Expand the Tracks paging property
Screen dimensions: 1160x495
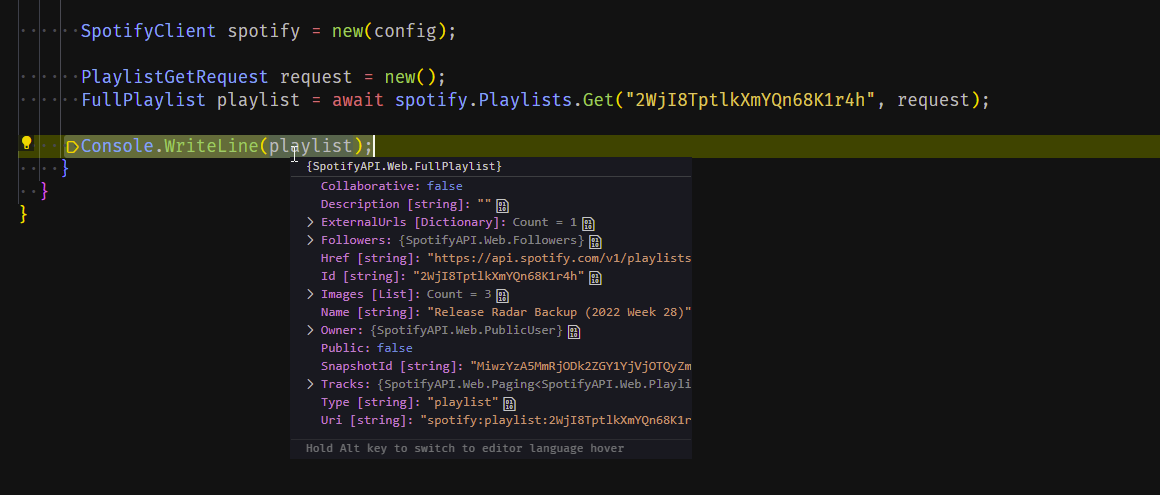click(311, 384)
